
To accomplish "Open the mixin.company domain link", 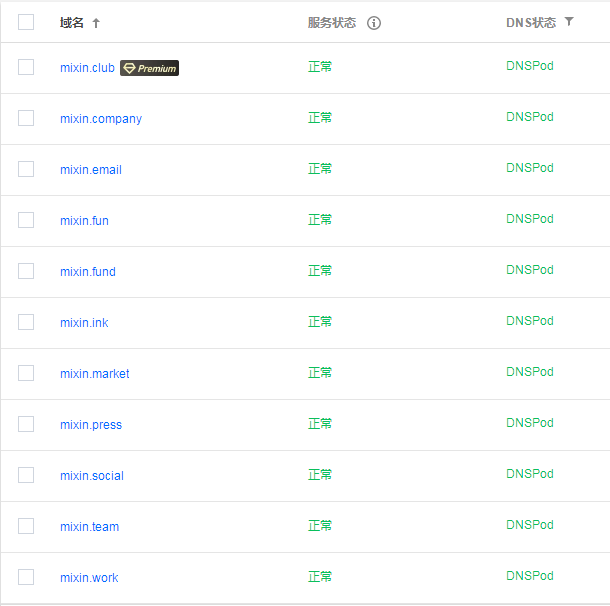I will [x=100, y=119].
